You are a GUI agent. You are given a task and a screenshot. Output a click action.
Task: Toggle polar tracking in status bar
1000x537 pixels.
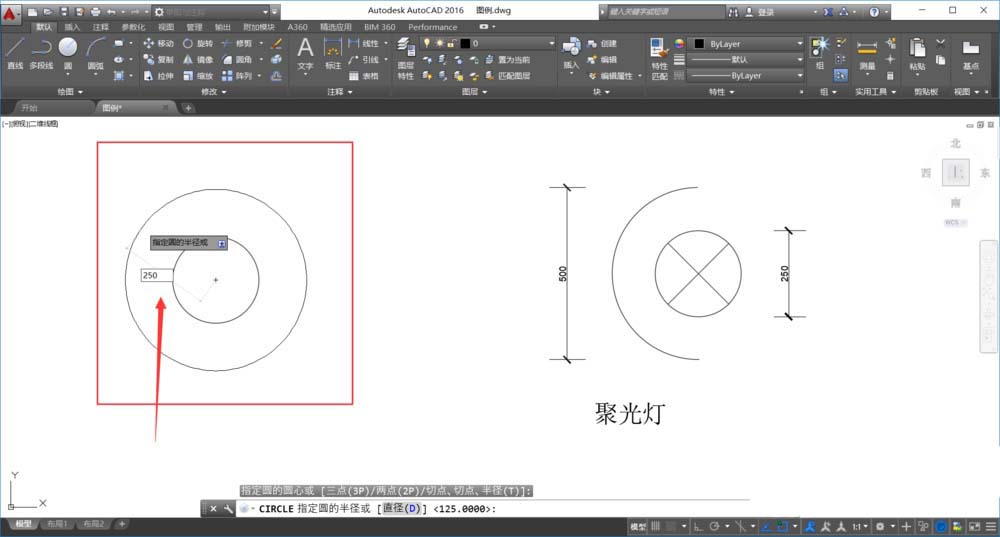pyautogui.click(x=714, y=526)
